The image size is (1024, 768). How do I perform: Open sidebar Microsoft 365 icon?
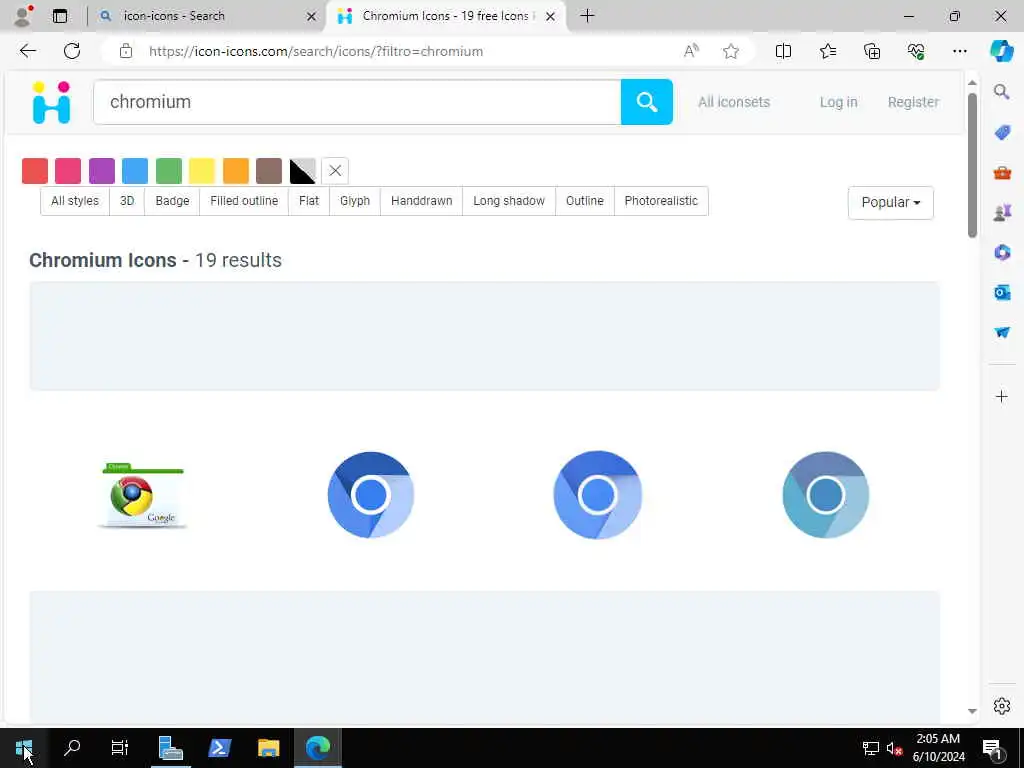(1002, 252)
